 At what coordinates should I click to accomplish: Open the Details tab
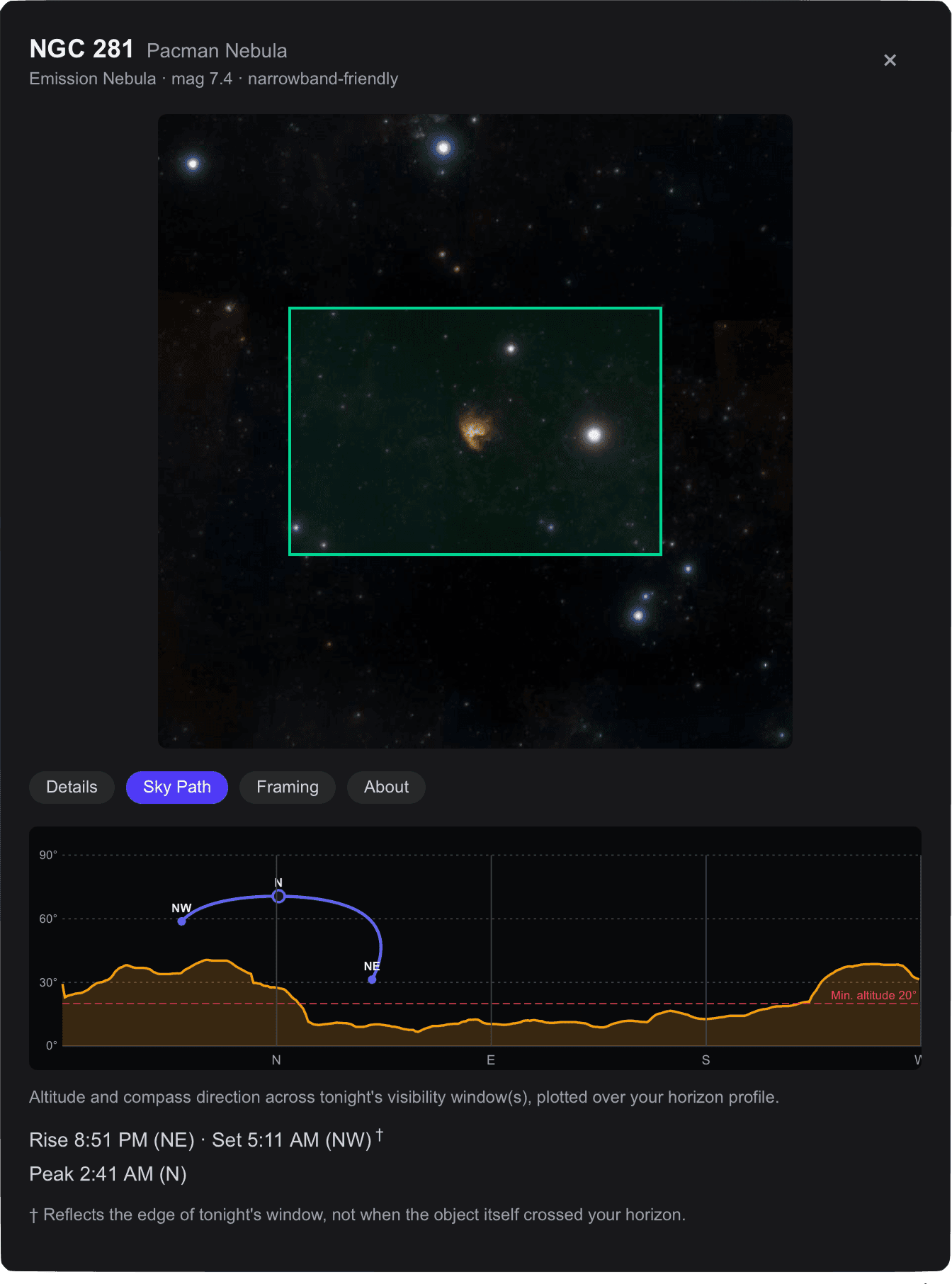[x=72, y=788]
